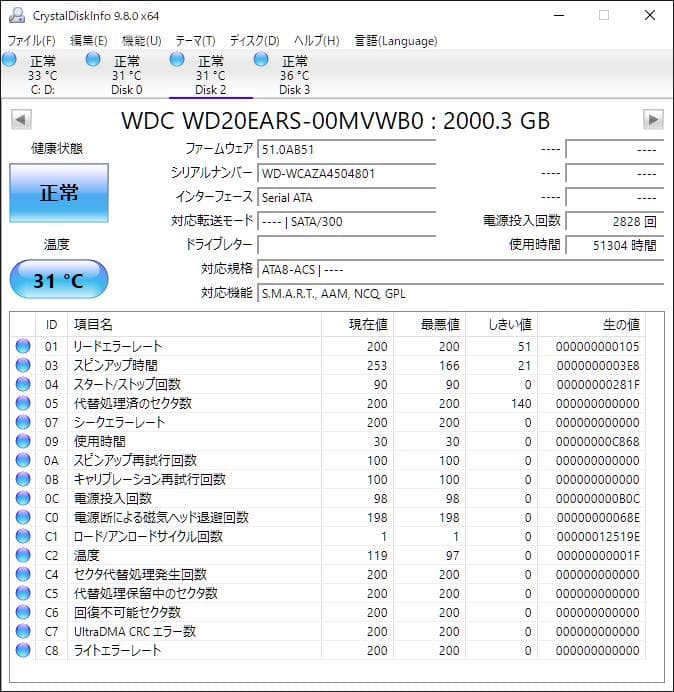Open the ディスク(D) menu
Viewport: 674px width, 692px height.
click(x=255, y=41)
